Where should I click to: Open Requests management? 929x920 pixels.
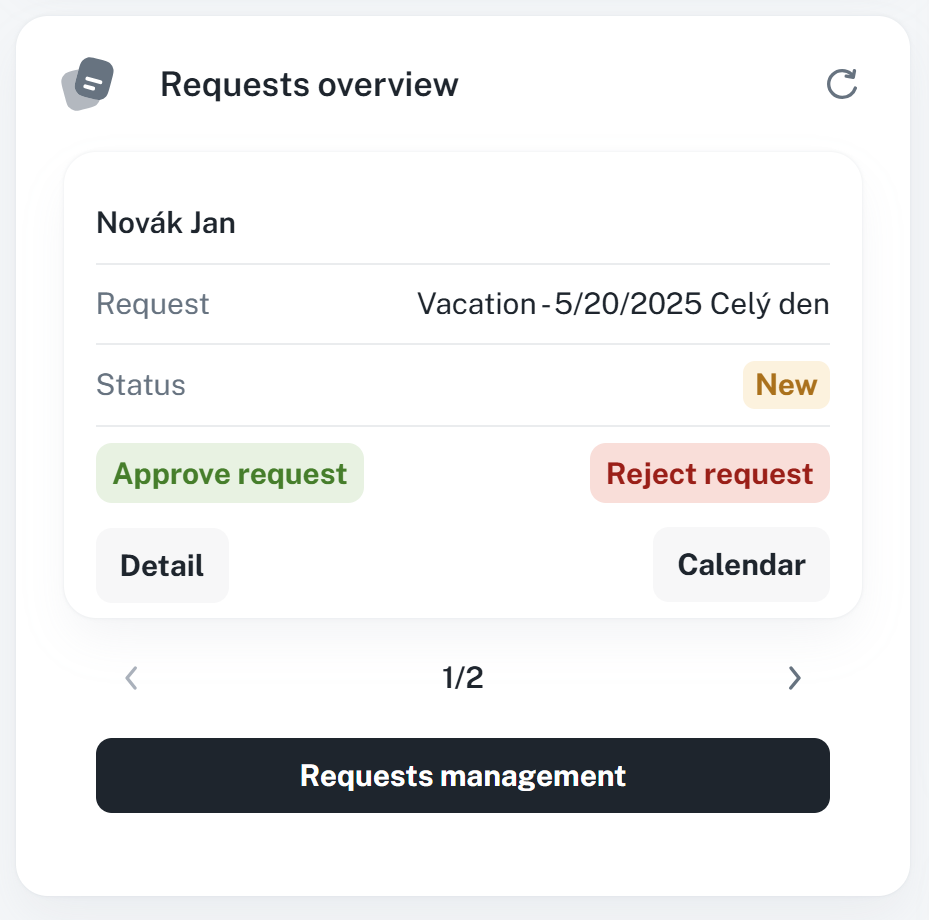point(463,775)
